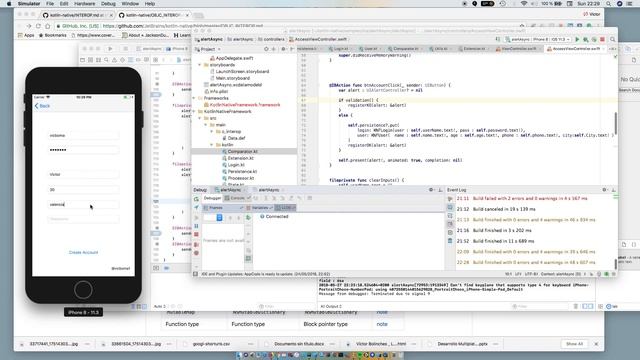The image size is (640, 360).
Task: Collapse the KotlinNativeFramework folder
Action: (x=194, y=111)
